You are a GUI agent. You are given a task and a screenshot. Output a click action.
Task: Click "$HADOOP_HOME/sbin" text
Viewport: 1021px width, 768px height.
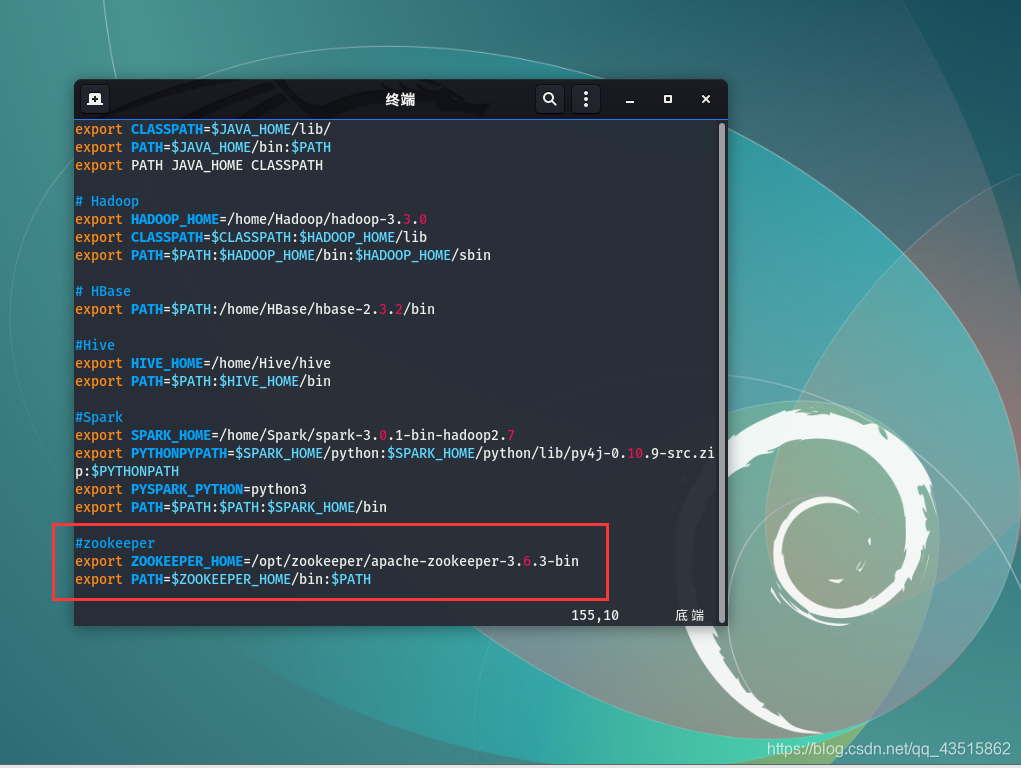pos(423,255)
